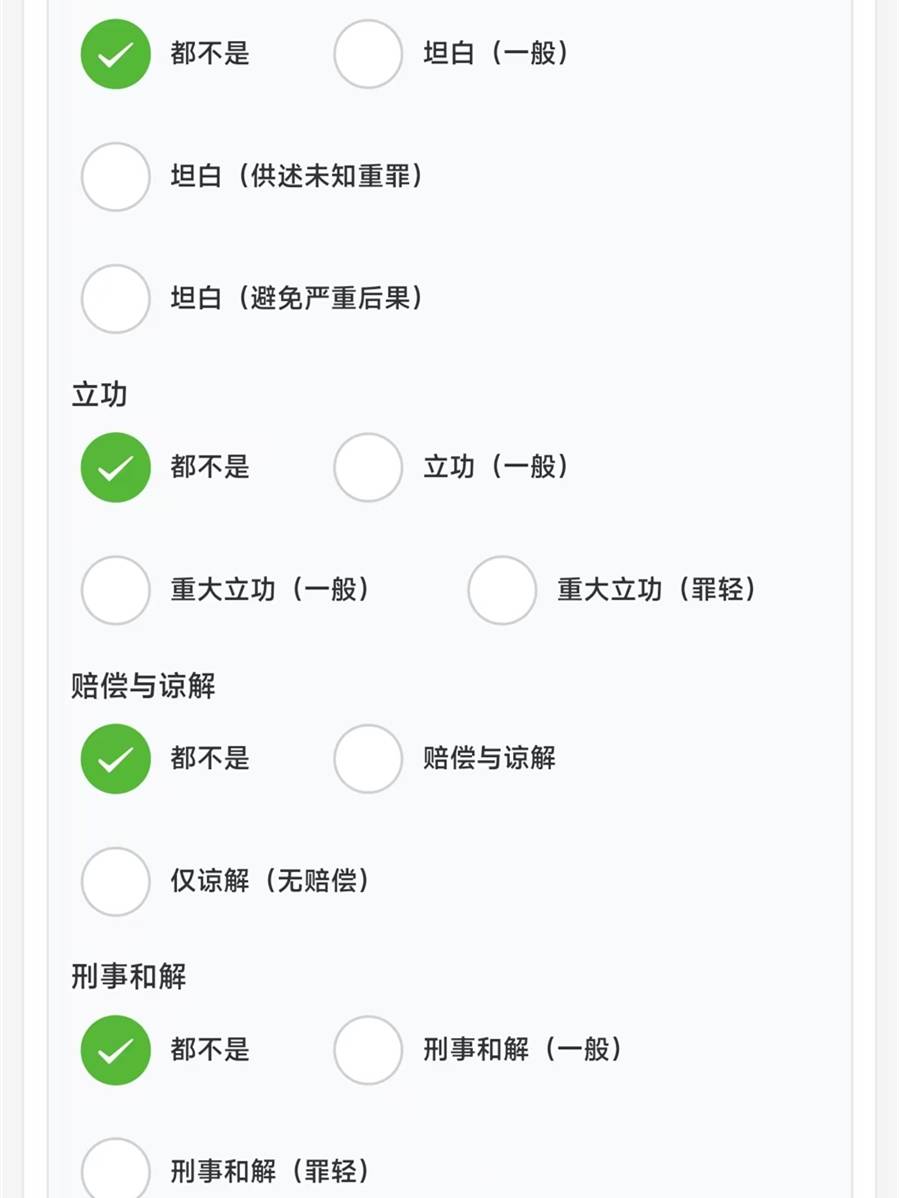Pick 刑事和解（一般） radio button
The width and height of the screenshot is (899, 1198).
point(368,1050)
